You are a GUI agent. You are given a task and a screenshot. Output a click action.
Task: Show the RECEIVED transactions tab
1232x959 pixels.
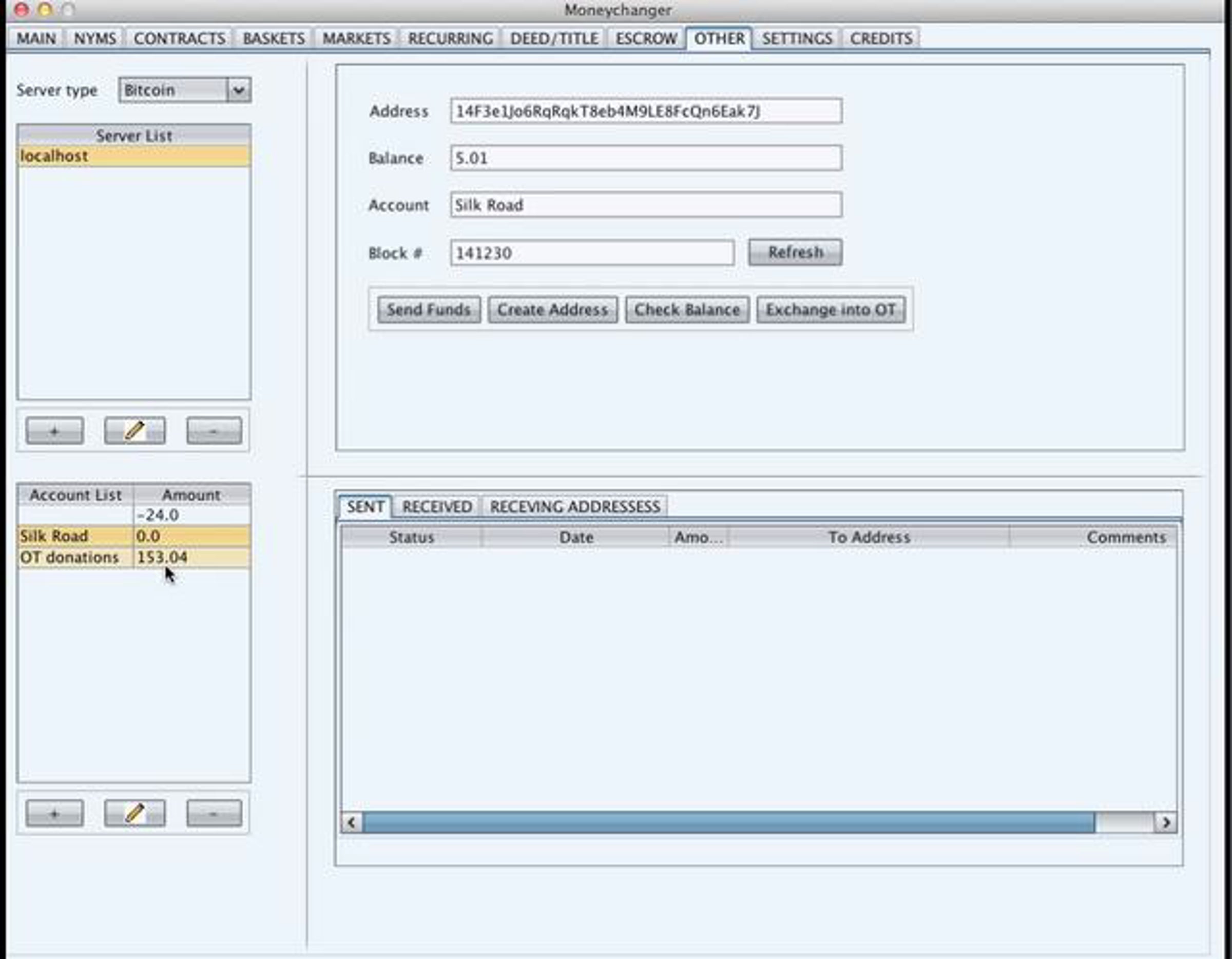(x=437, y=507)
